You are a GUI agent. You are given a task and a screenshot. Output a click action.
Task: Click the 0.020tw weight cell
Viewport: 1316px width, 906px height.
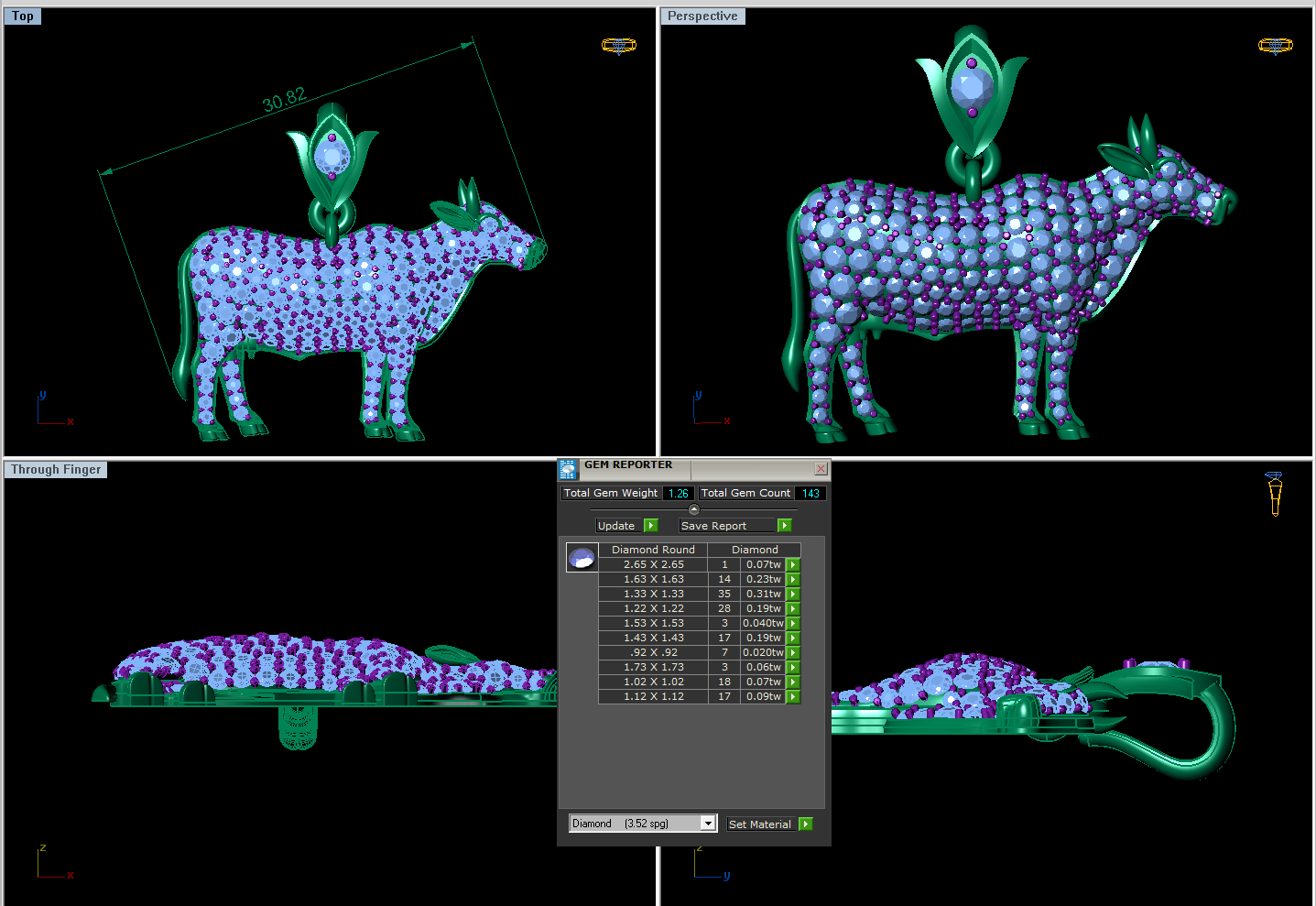click(x=763, y=653)
